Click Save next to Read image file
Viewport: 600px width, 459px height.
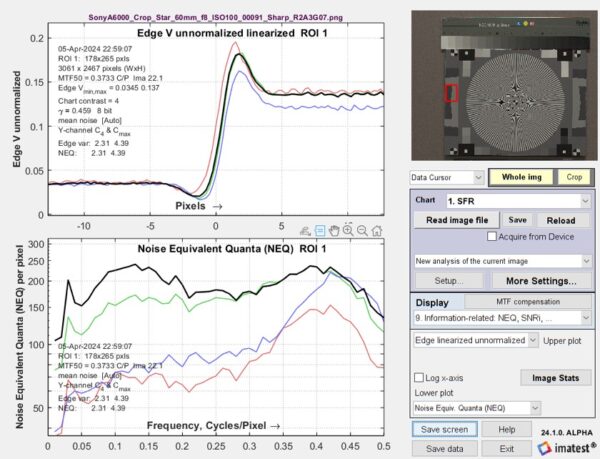tap(517, 220)
